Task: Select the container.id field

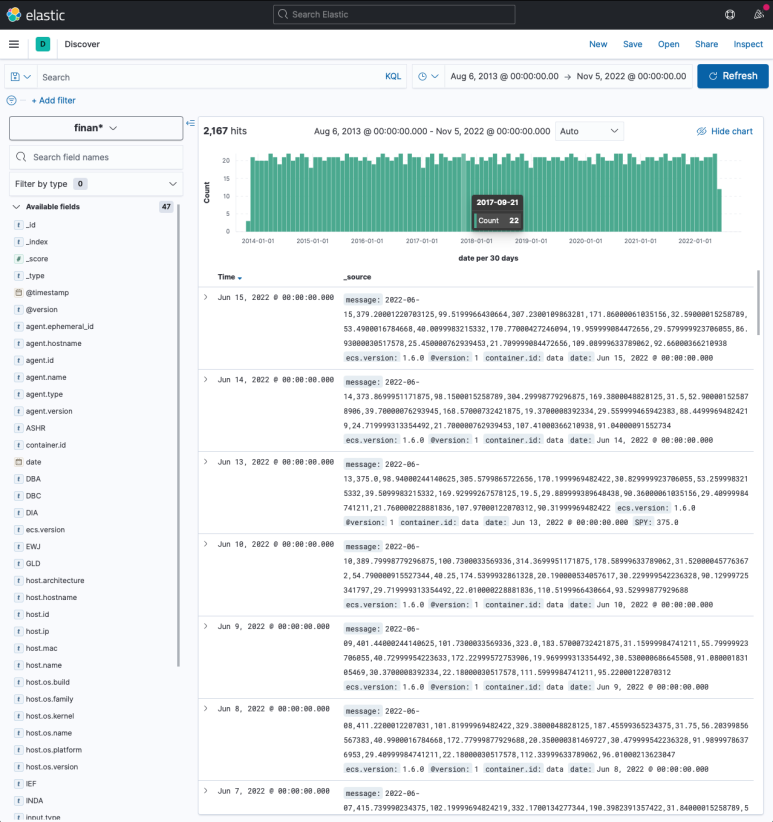Action: pos(46,445)
